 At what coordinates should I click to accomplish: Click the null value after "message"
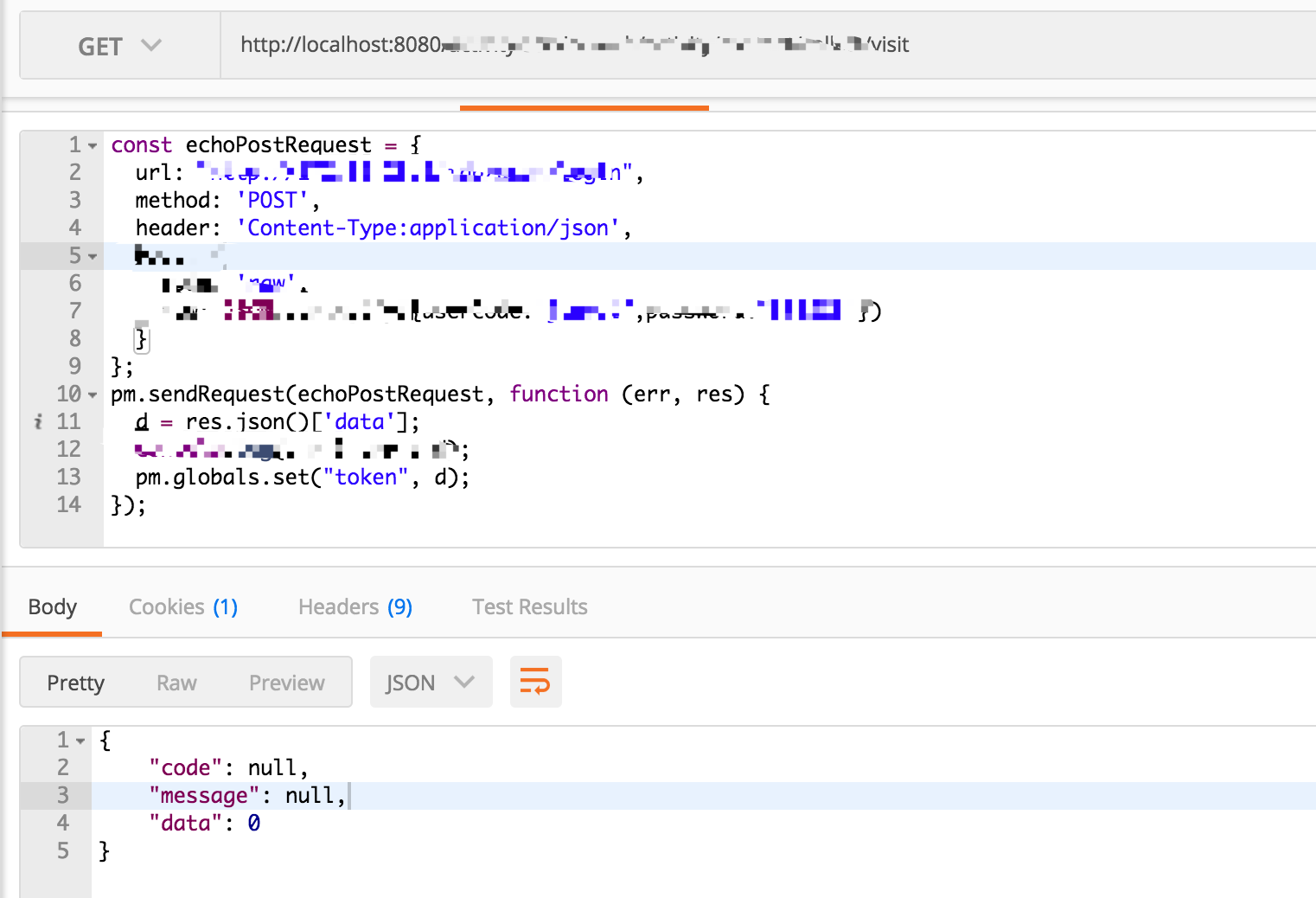tap(310, 795)
